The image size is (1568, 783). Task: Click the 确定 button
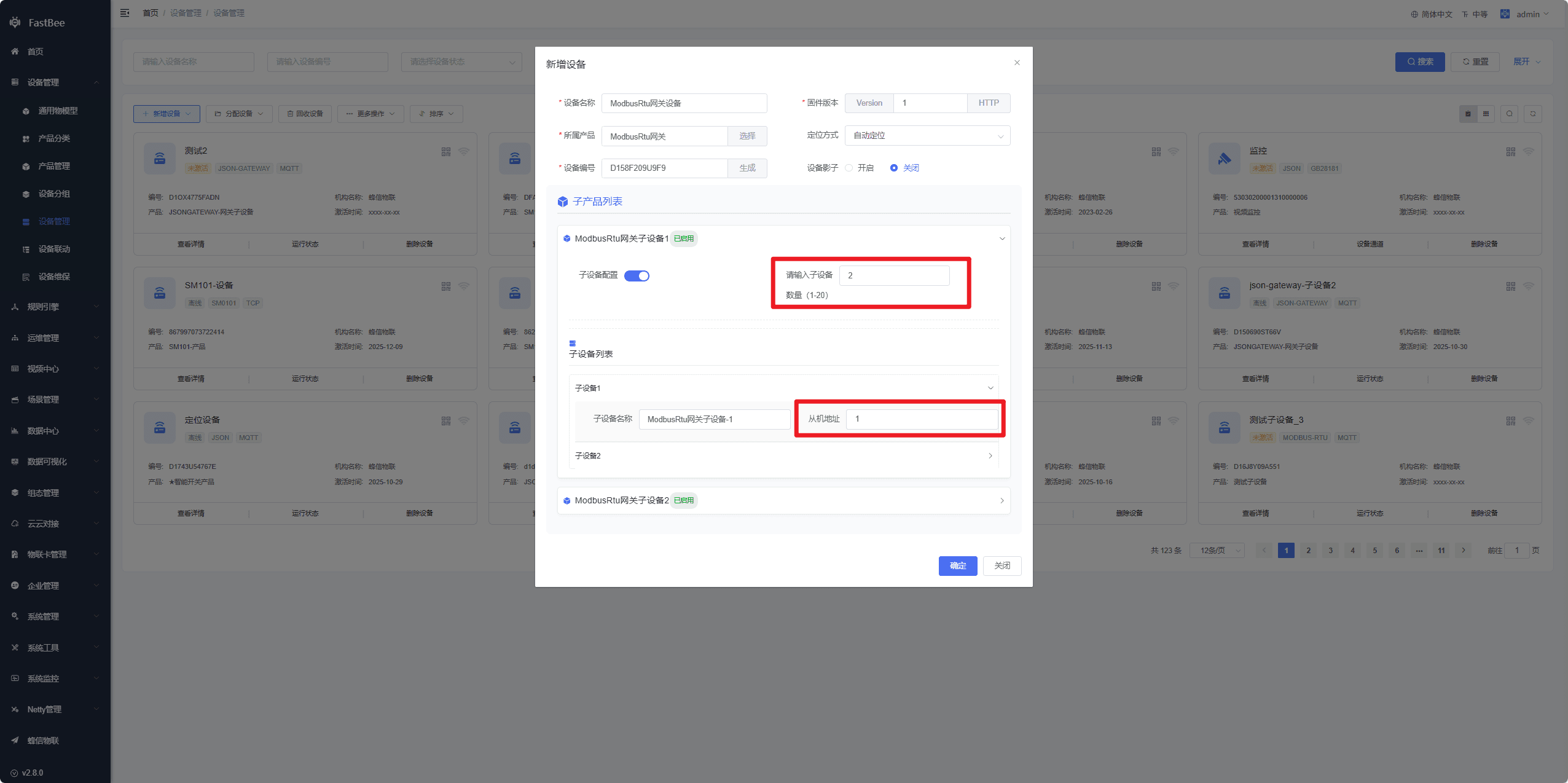957,566
